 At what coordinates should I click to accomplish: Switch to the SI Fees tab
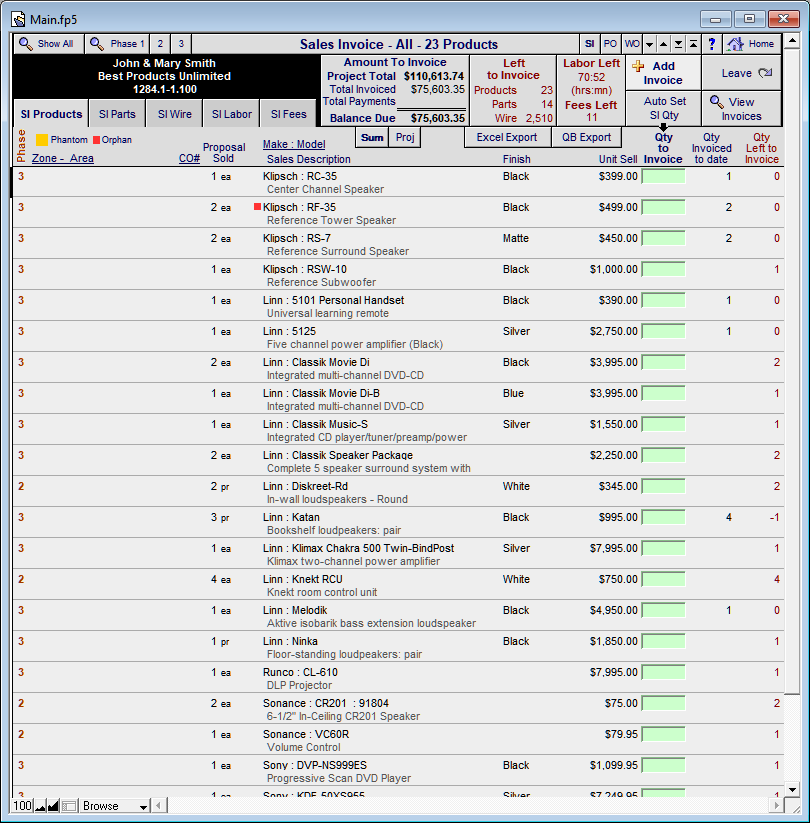pos(288,114)
